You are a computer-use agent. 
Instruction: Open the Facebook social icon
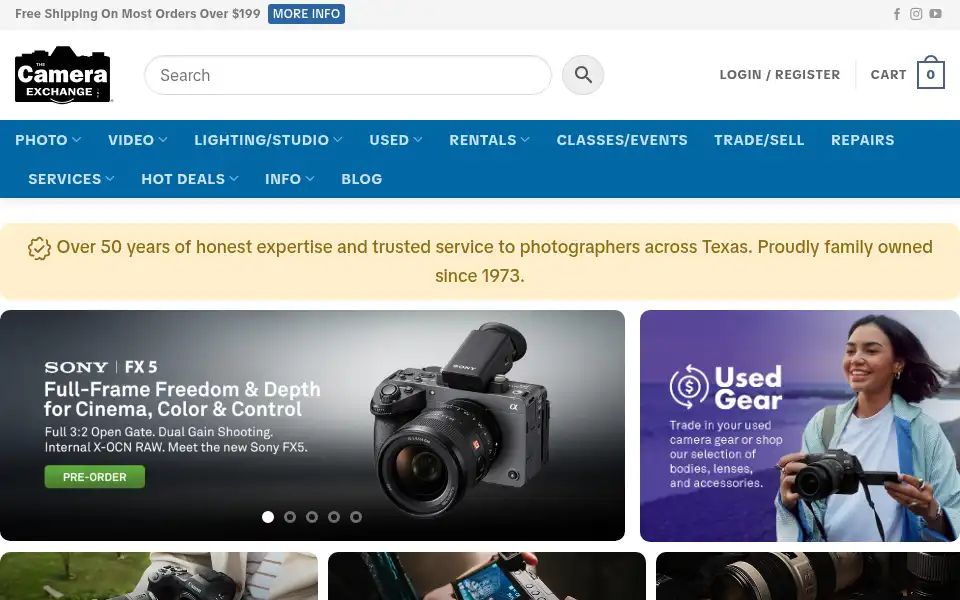(896, 14)
